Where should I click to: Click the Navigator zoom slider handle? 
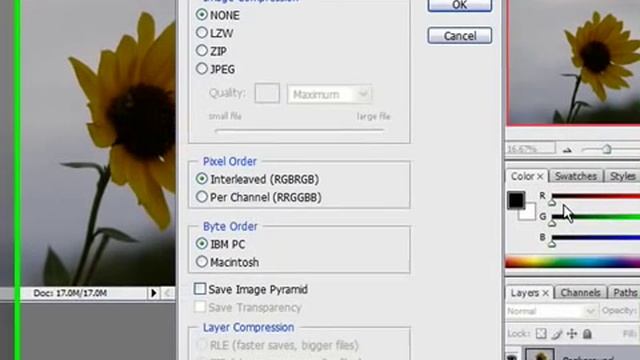(607, 149)
